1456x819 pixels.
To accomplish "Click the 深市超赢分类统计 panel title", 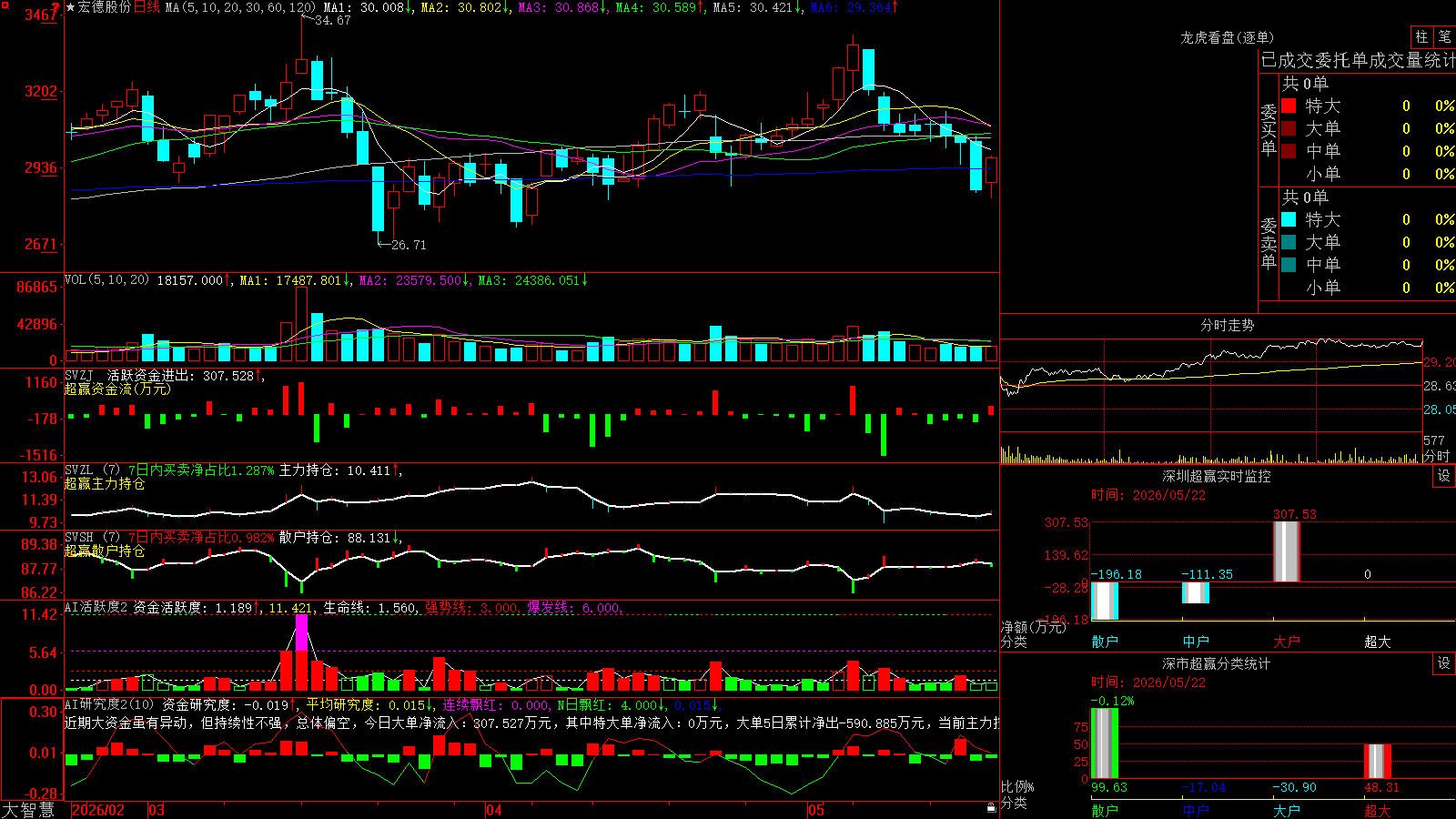I will pyautogui.click(x=1216, y=663).
